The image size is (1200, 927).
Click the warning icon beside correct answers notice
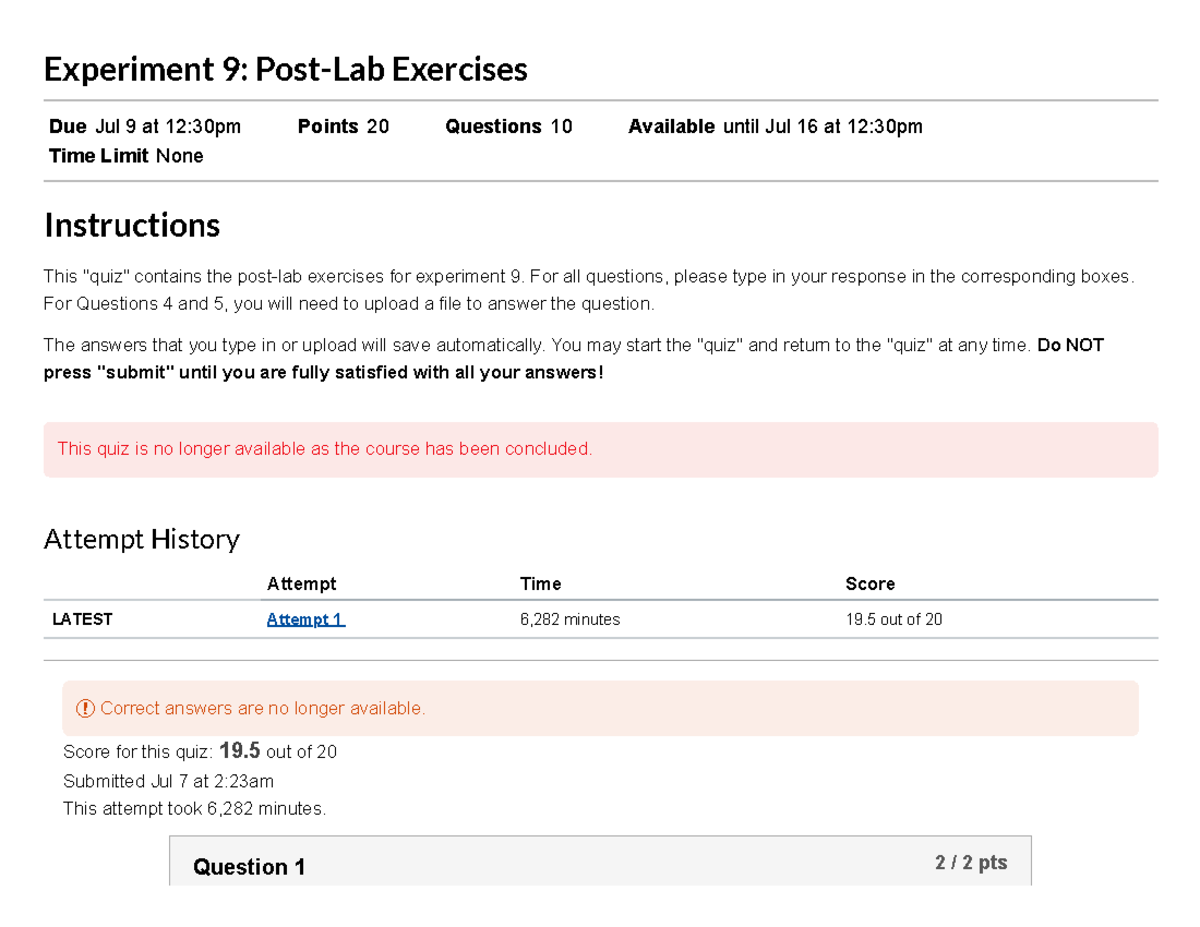(x=86, y=708)
